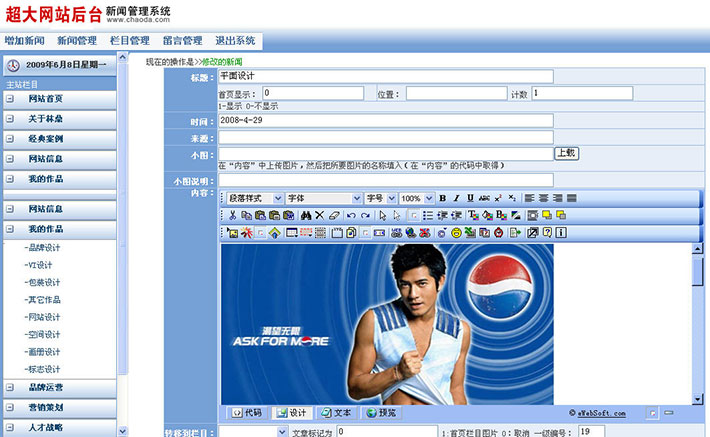This screenshot has height=437, width=710.
Task: Open the -网站设计 sidebar link
Action: coord(44,317)
